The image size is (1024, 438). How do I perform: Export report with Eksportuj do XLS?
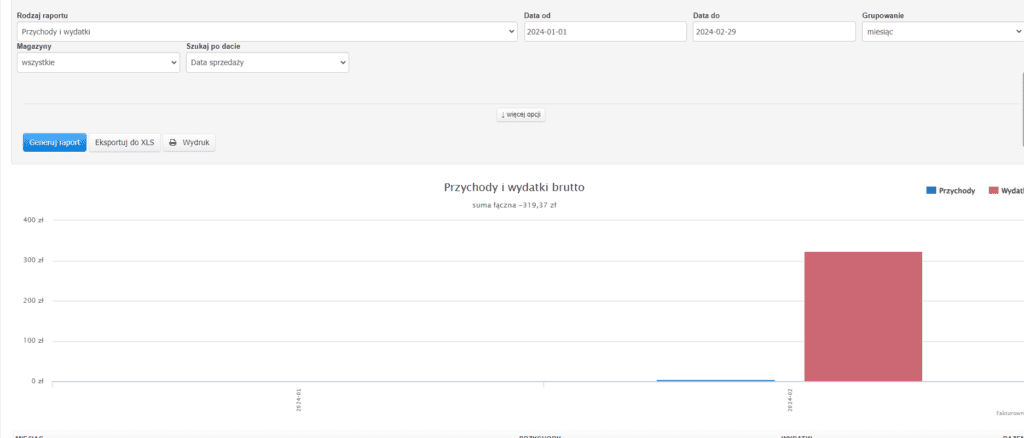[125, 143]
